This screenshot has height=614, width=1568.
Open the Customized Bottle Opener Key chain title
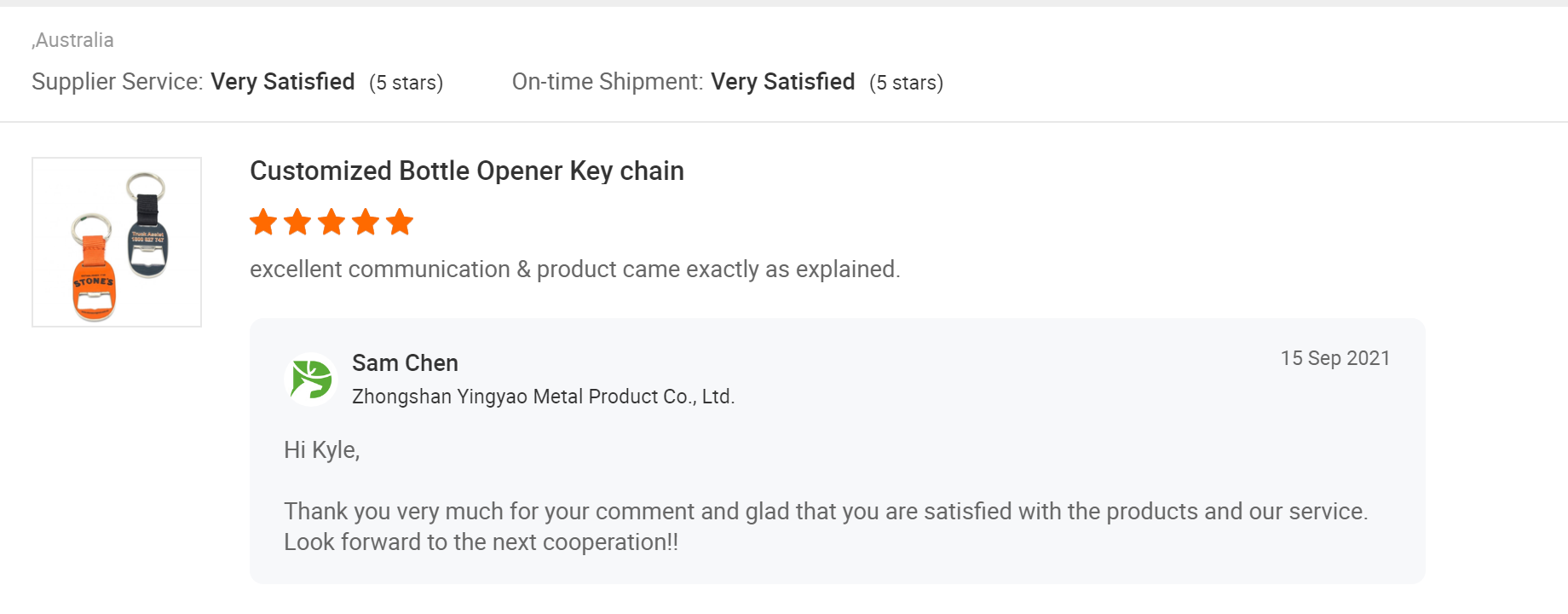[467, 171]
